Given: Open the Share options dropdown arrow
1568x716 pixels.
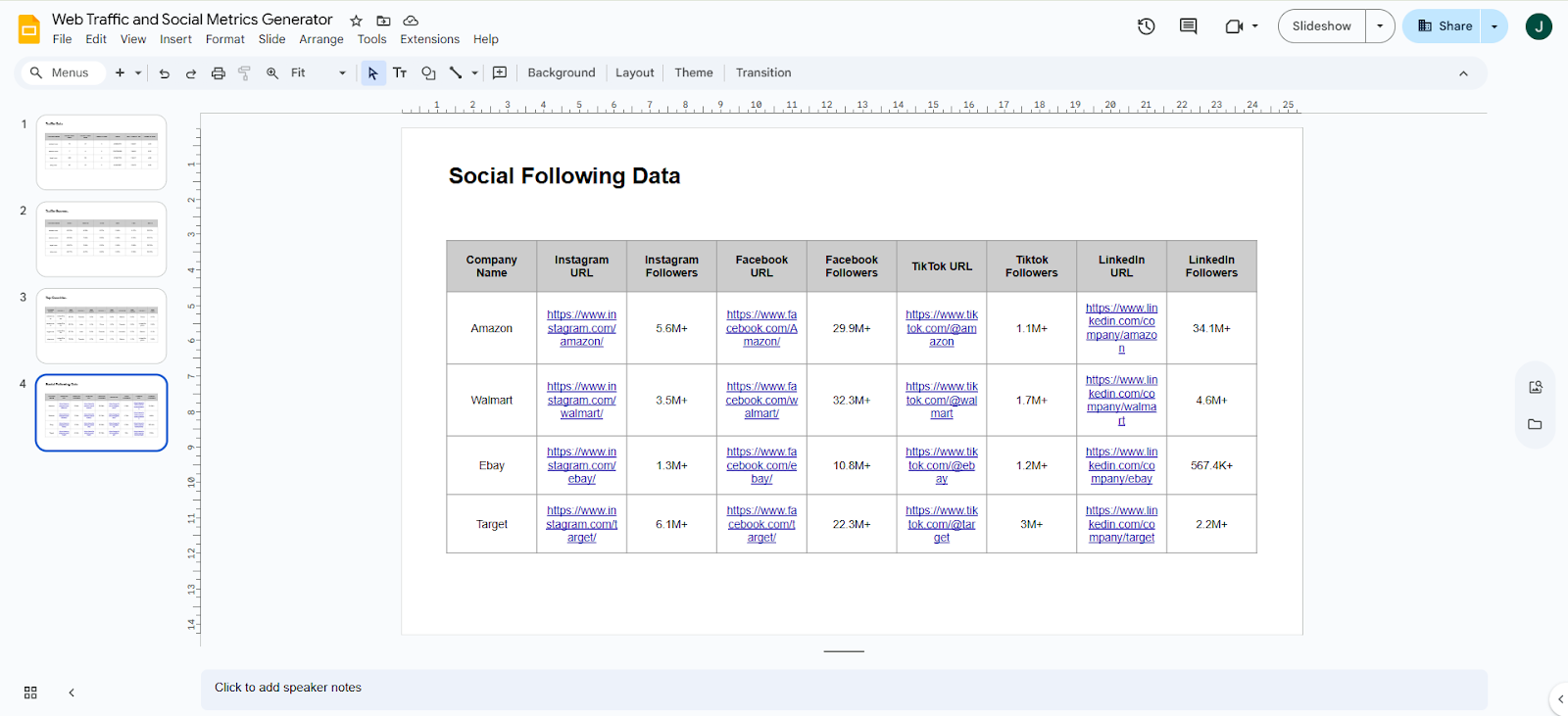Looking at the screenshot, I should [1494, 26].
